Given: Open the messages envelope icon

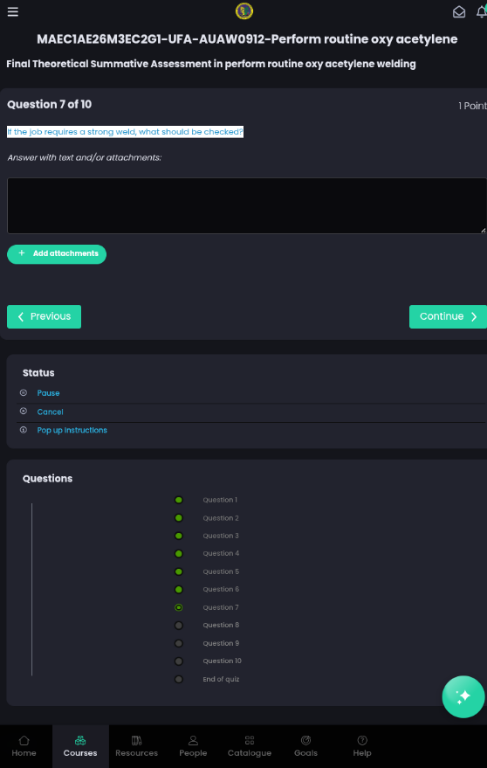Looking at the screenshot, I should click(459, 12).
